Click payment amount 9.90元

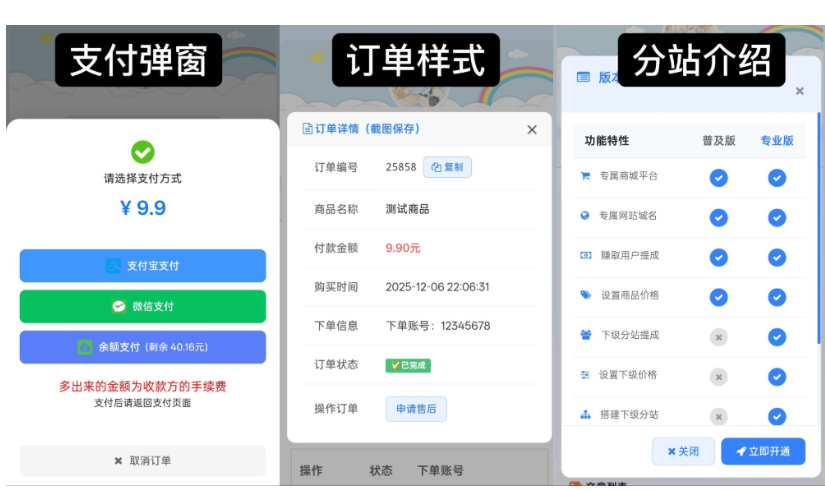(x=403, y=248)
